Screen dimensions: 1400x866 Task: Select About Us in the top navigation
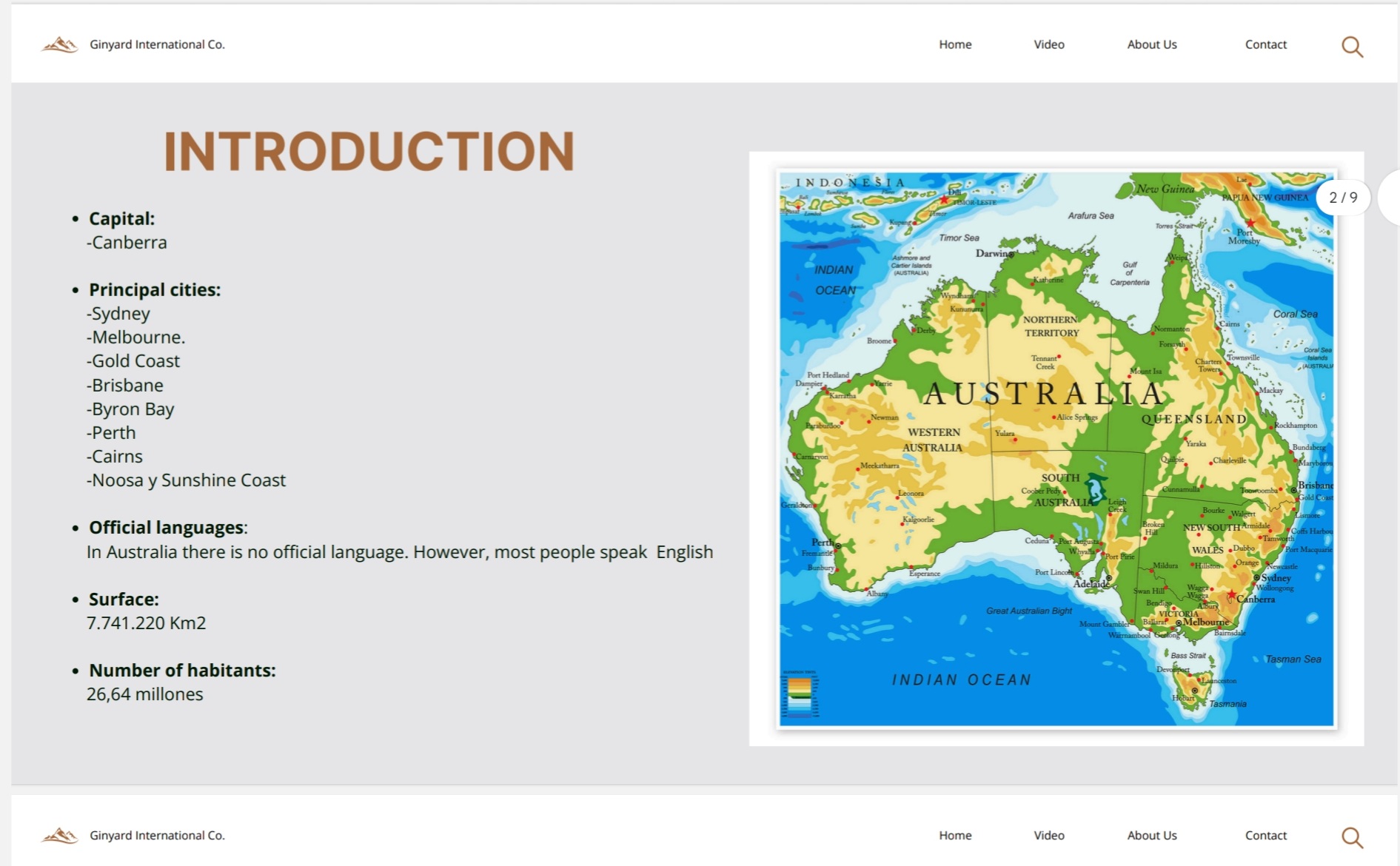click(1151, 44)
